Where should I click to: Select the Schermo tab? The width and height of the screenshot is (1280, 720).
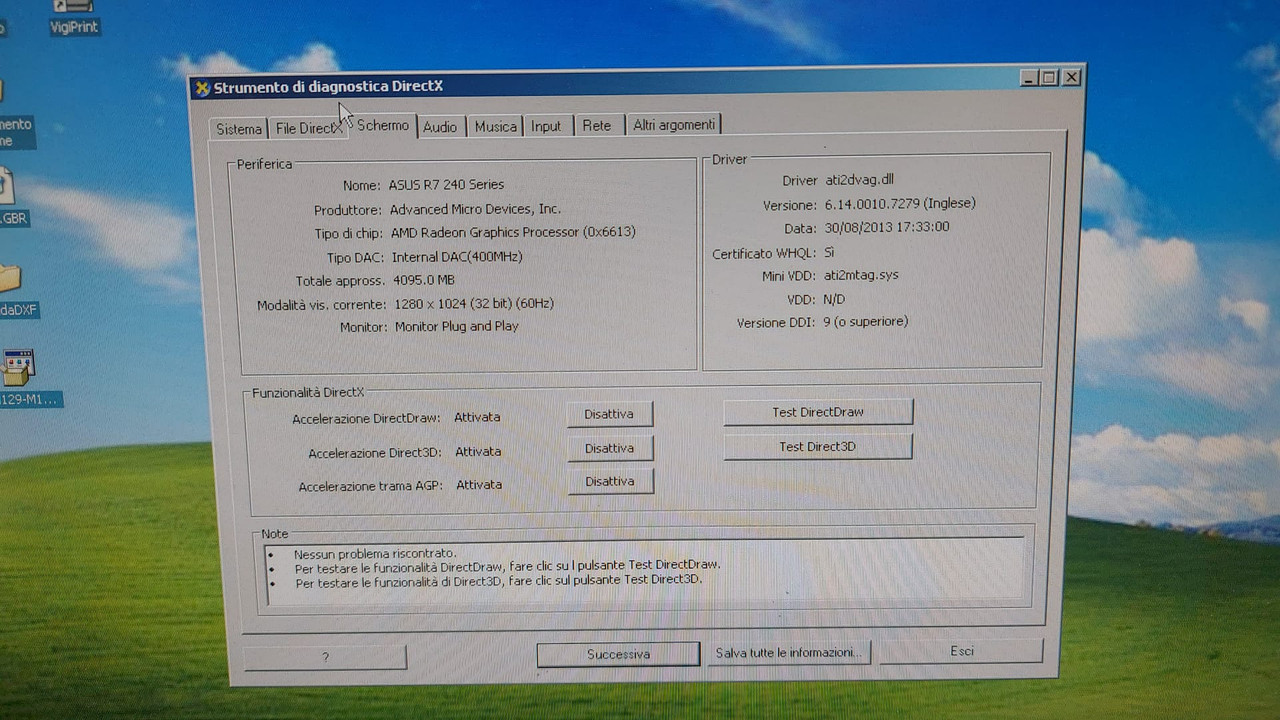point(383,125)
